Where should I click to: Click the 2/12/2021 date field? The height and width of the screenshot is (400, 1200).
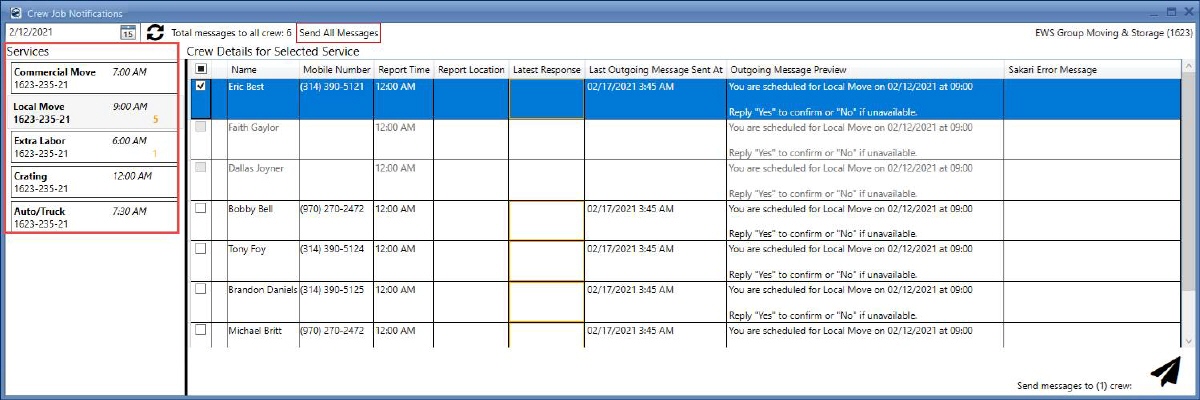[x=60, y=33]
